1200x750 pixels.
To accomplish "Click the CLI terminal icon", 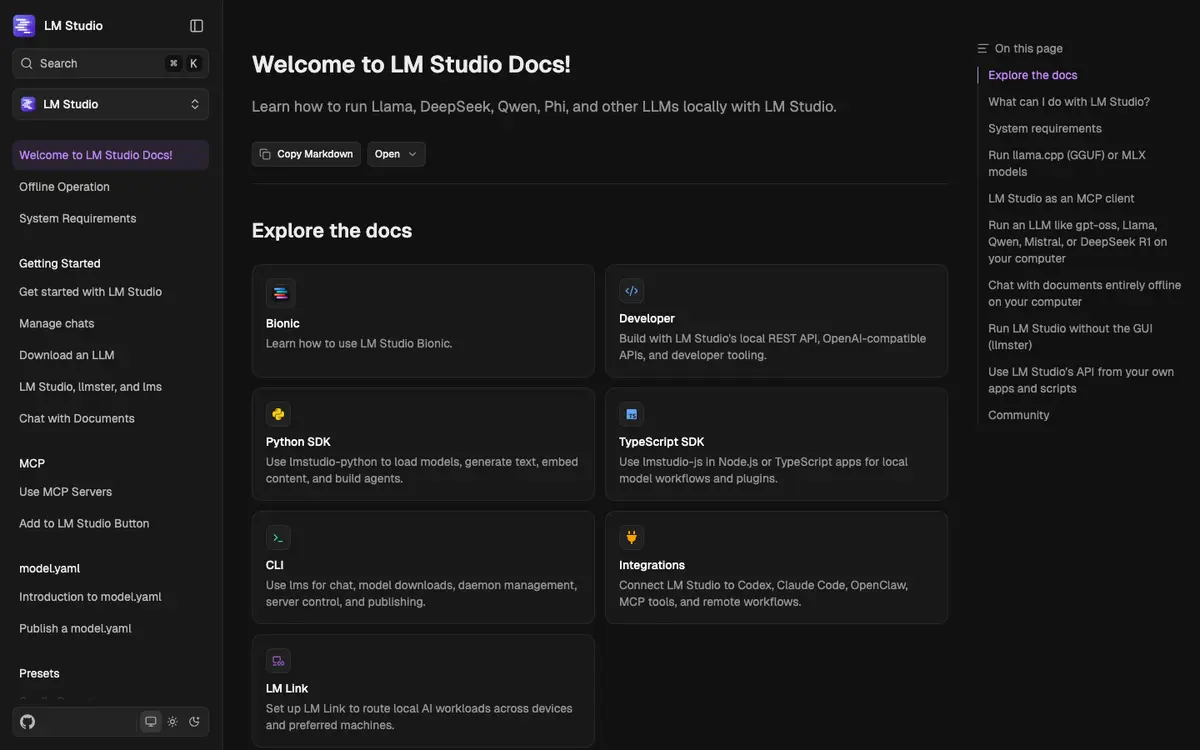I will 278,537.
